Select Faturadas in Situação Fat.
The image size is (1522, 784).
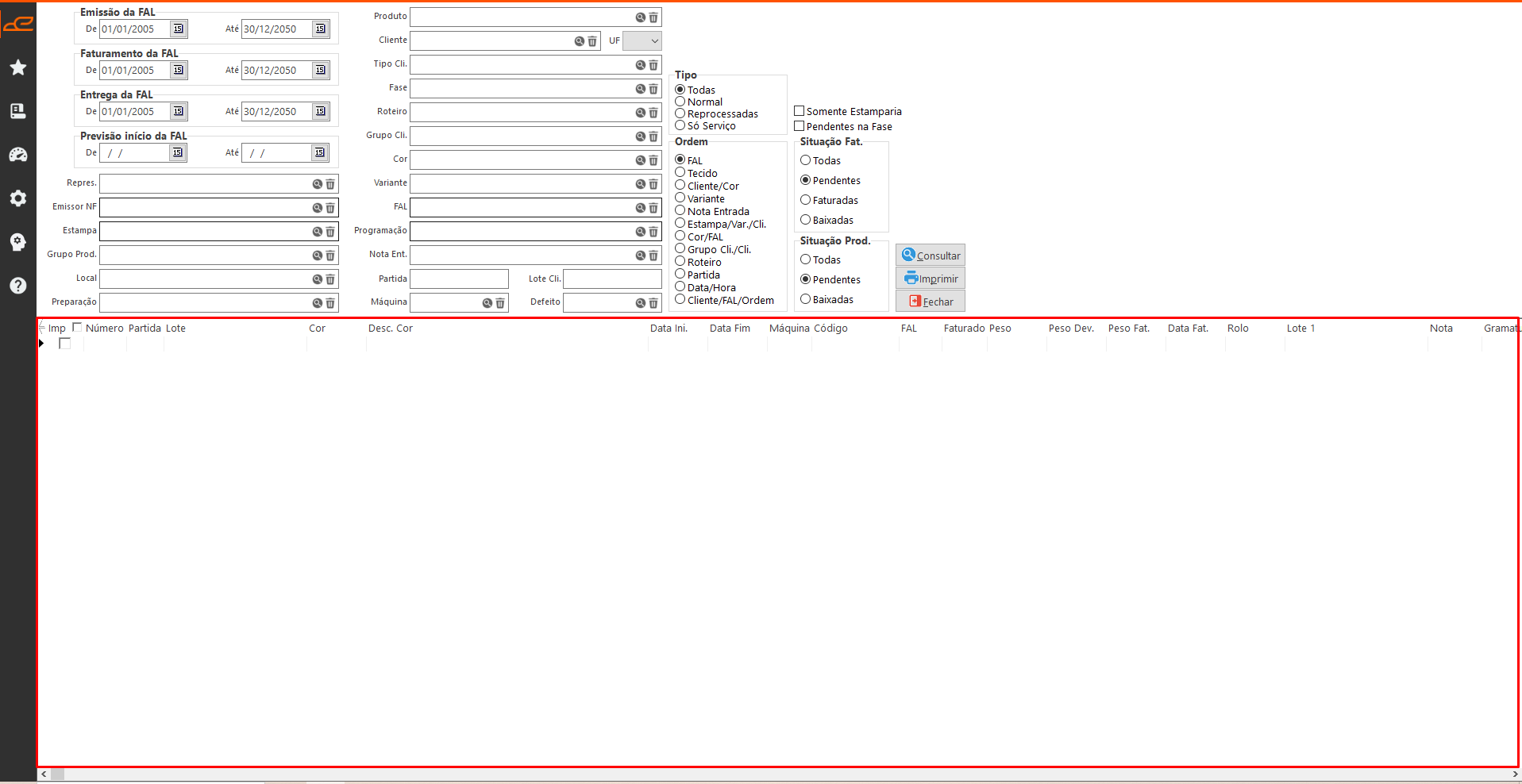[x=805, y=200]
